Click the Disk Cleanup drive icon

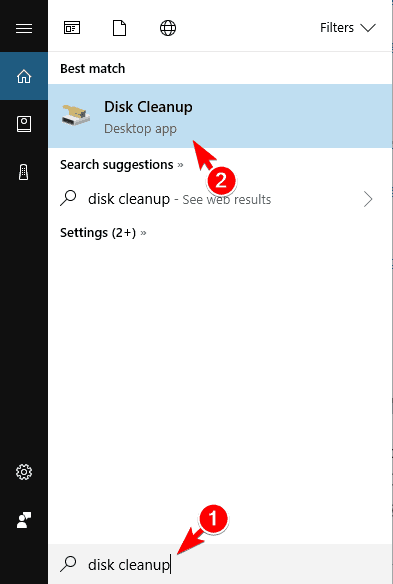[76, 115]
